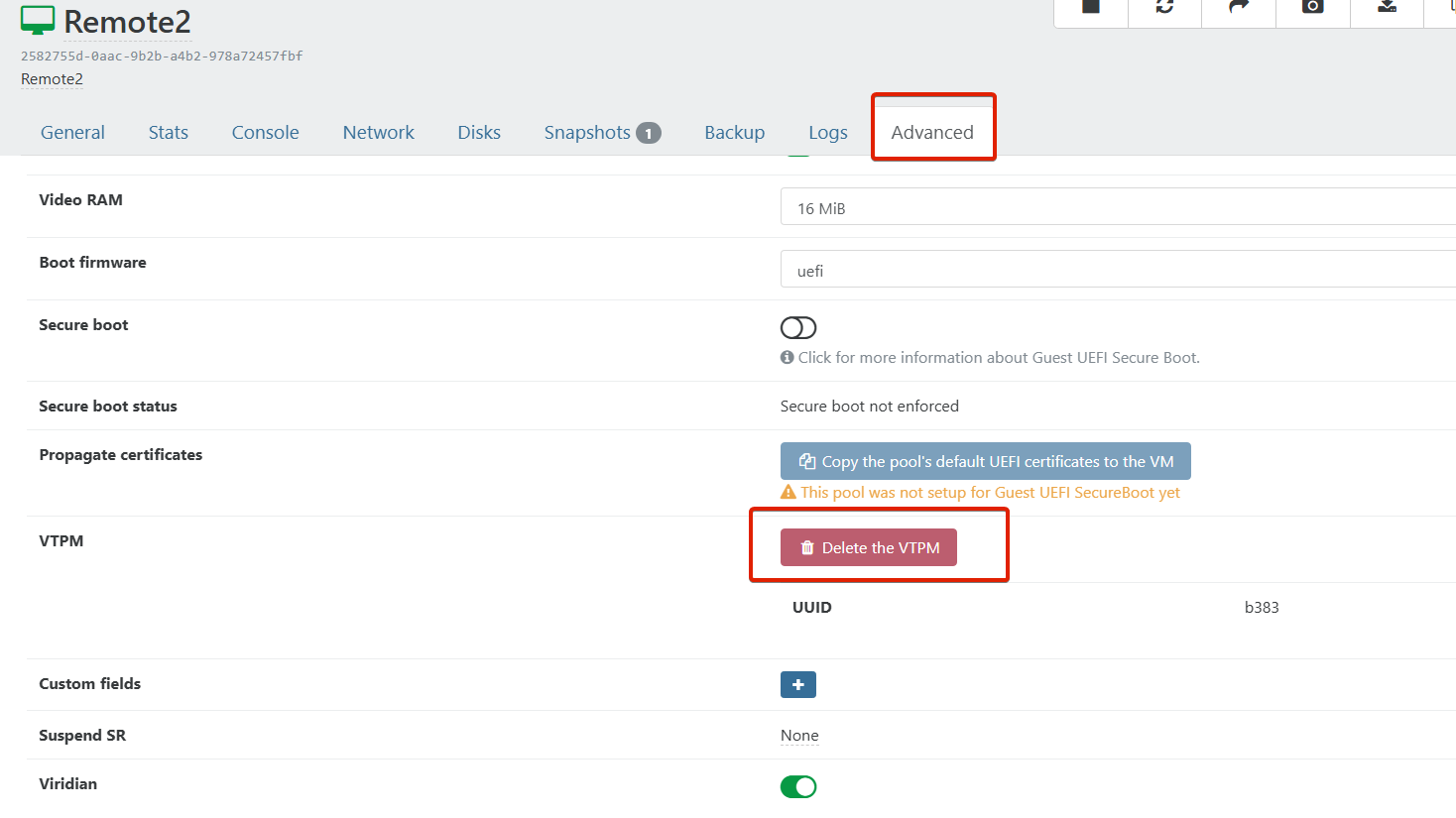Click Copy pool's default UEFI certificates button
Image resolution: width=1456 pixels, height=818 pixels.
[x=985, y=462]
